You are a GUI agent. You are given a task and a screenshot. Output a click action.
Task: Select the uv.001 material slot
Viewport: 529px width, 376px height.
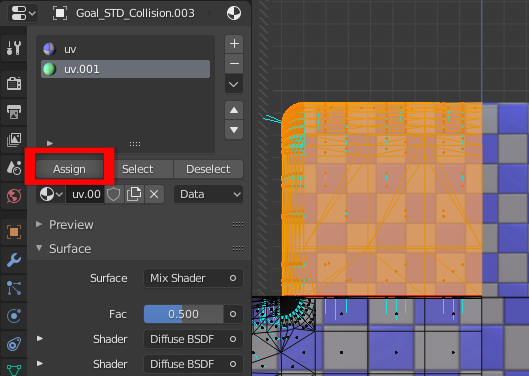pyautogui.click(x=125, y=69)
